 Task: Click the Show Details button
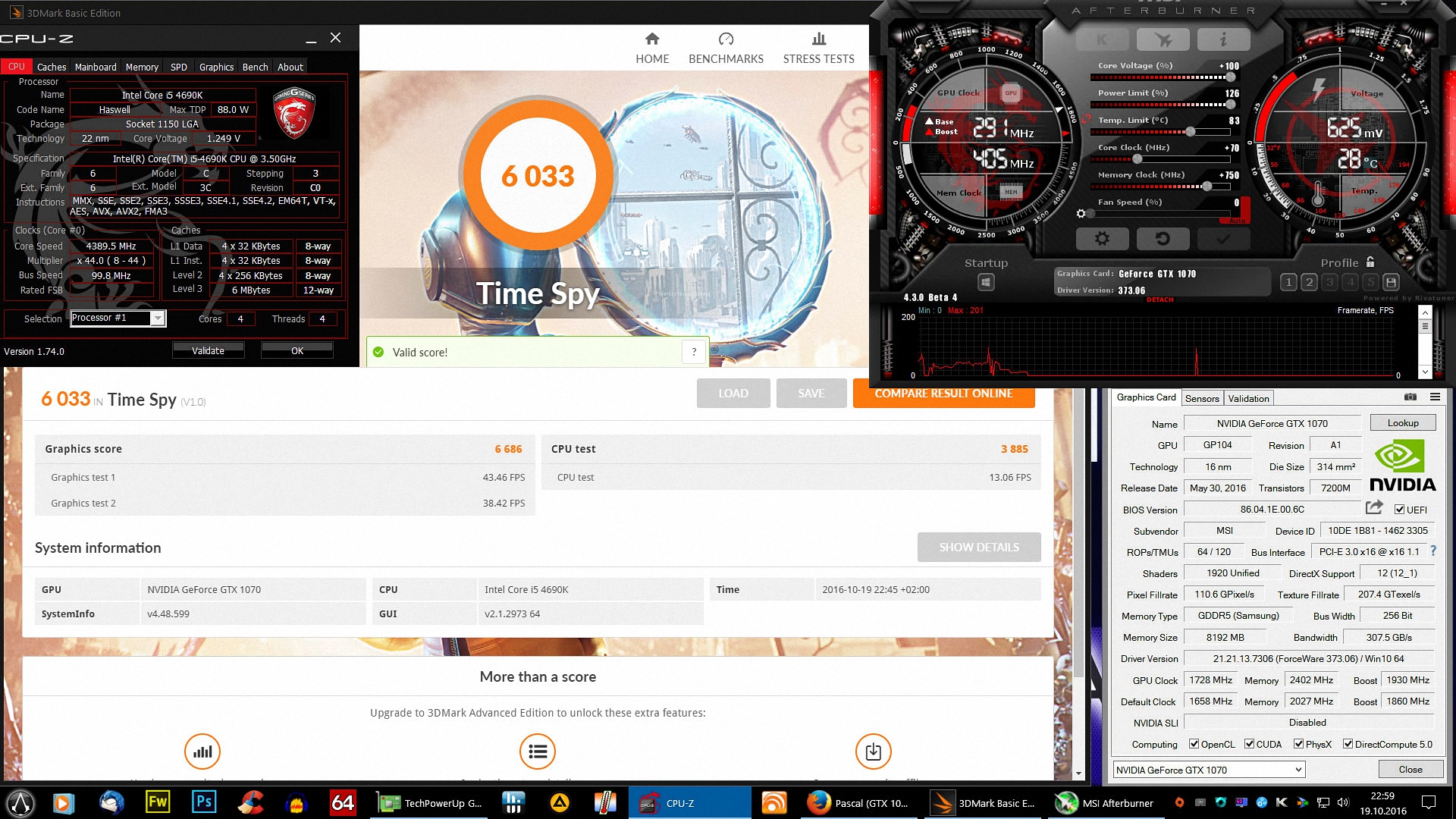pyautogui.click(x=978, y=547)
